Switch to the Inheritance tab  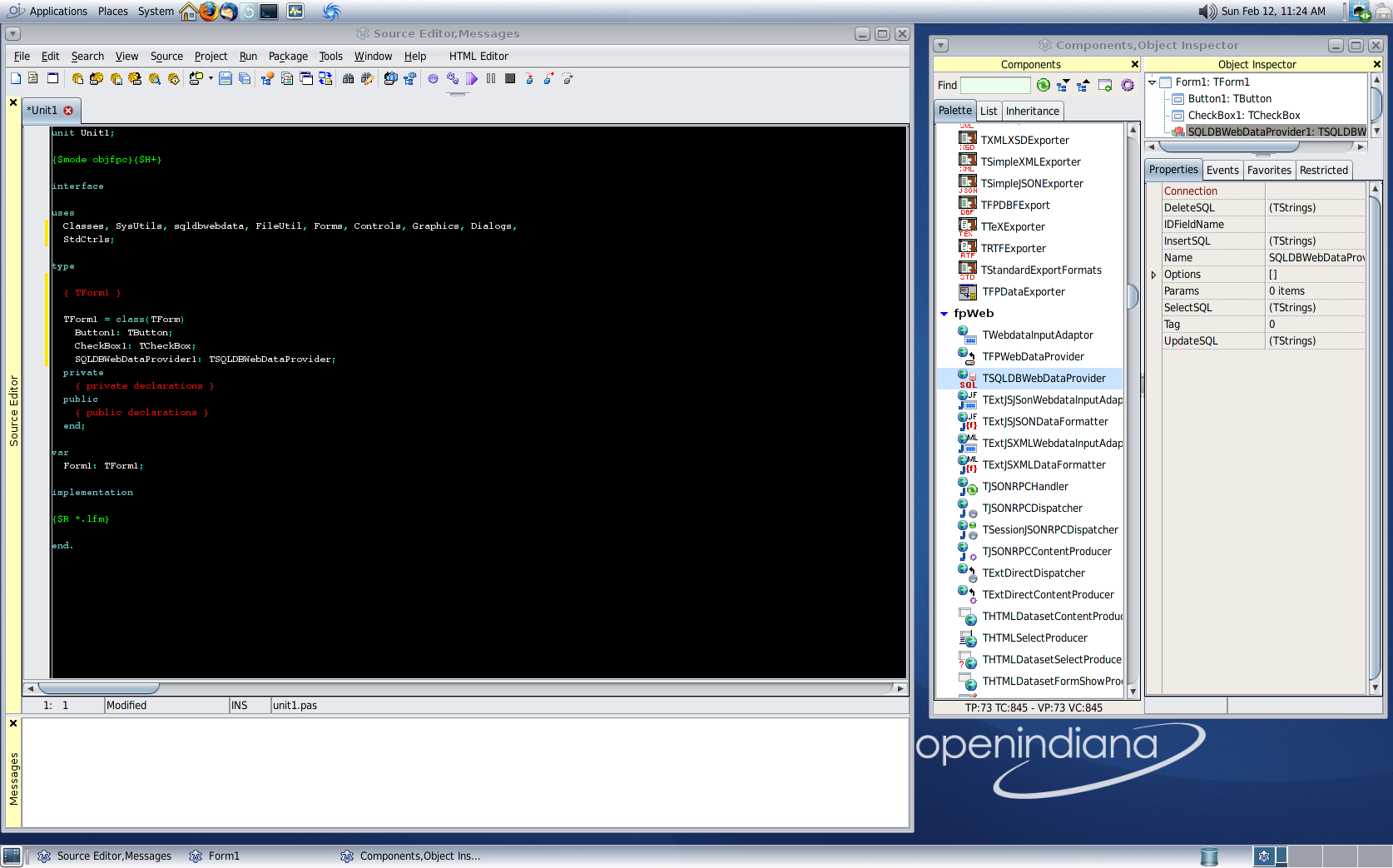[1033, 111]
